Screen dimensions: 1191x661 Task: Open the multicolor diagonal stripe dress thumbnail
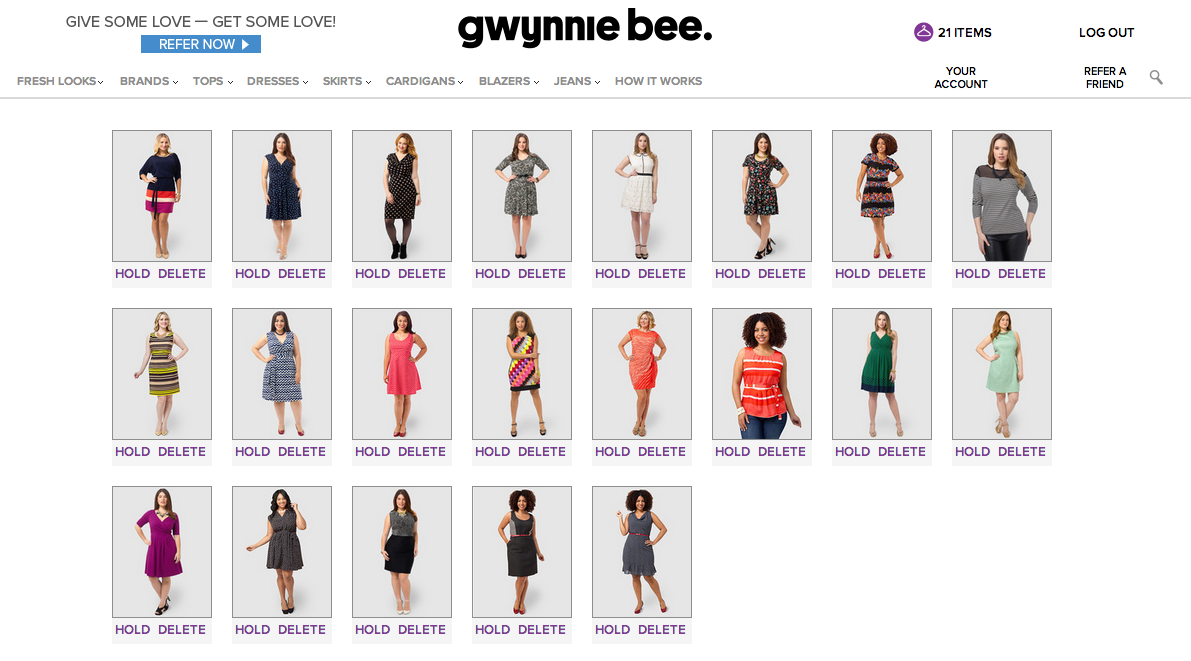tap(522, 374)
